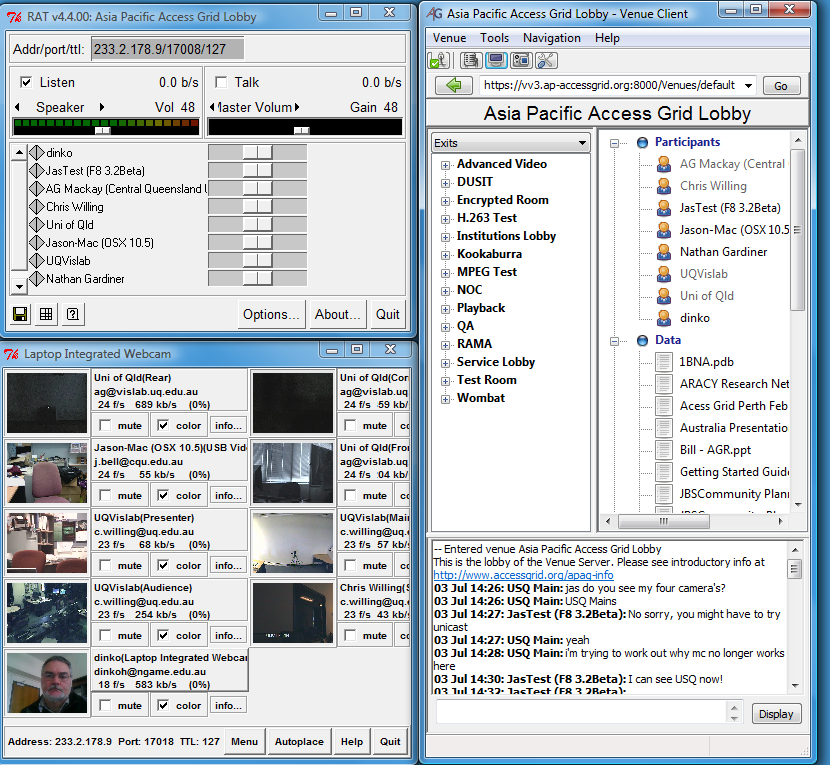Select Nathan Gardiner's participant icon in Venue Client
The height and width of the screenshot is (765, 830).
click(663, 252)
